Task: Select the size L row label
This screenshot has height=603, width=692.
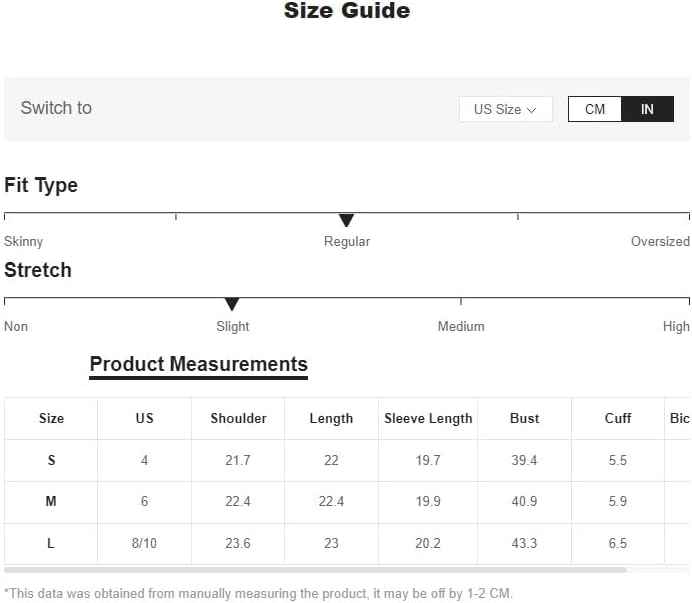Action: click(51, 543)
